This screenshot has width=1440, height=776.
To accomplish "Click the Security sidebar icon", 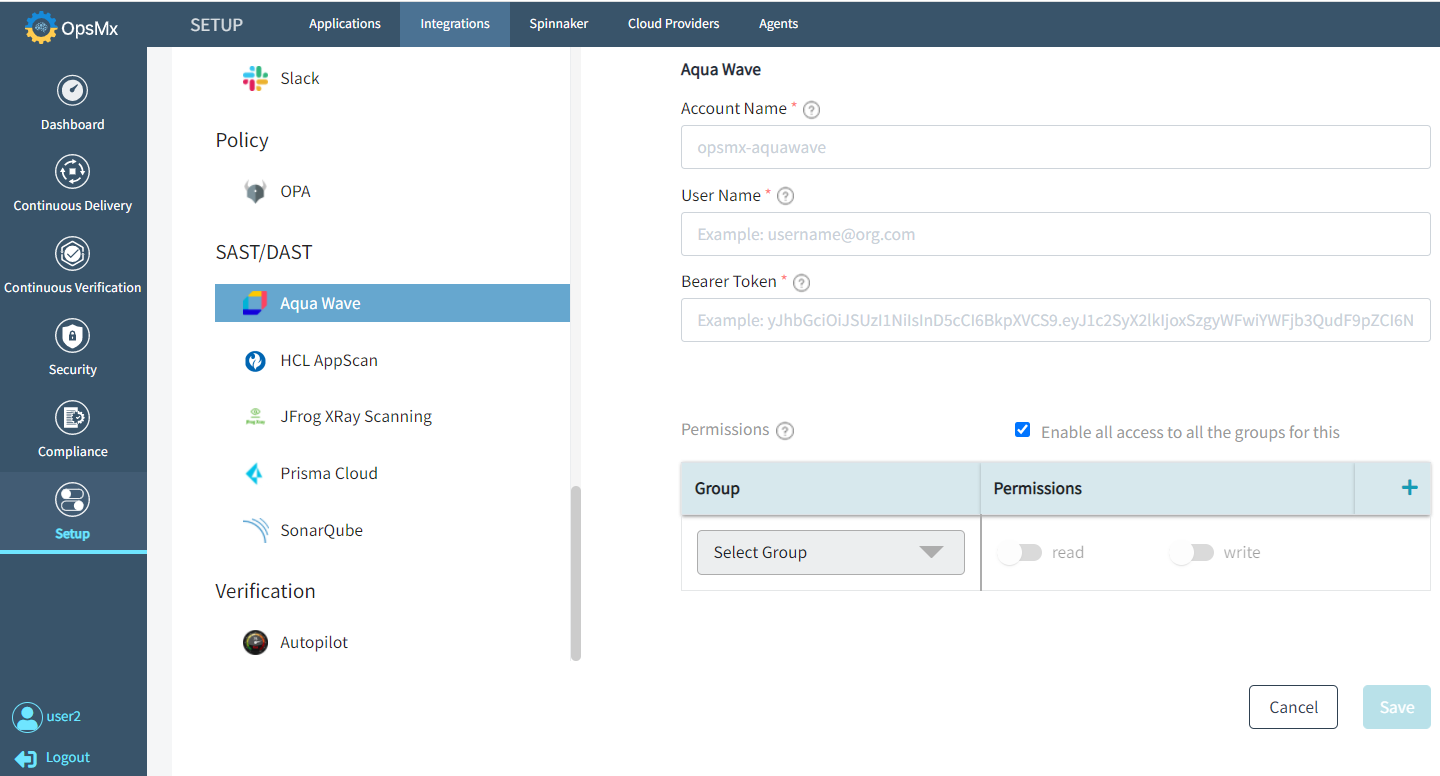I will (72, 336).
